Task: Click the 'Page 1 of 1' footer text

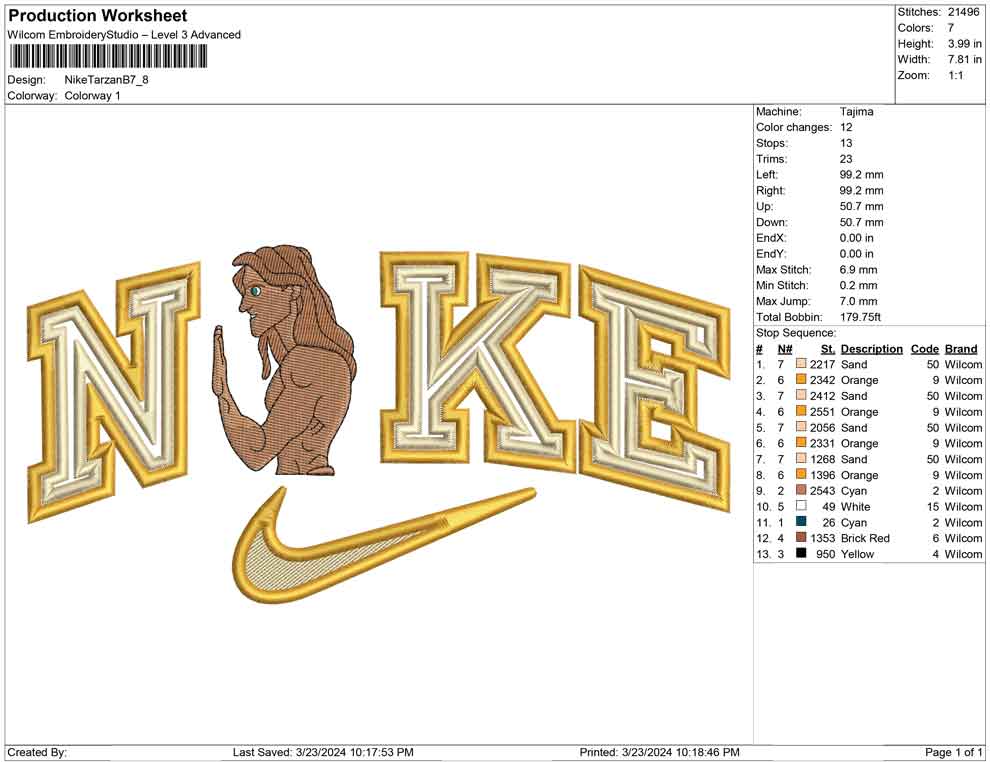Action: click(x=953, y=752)
